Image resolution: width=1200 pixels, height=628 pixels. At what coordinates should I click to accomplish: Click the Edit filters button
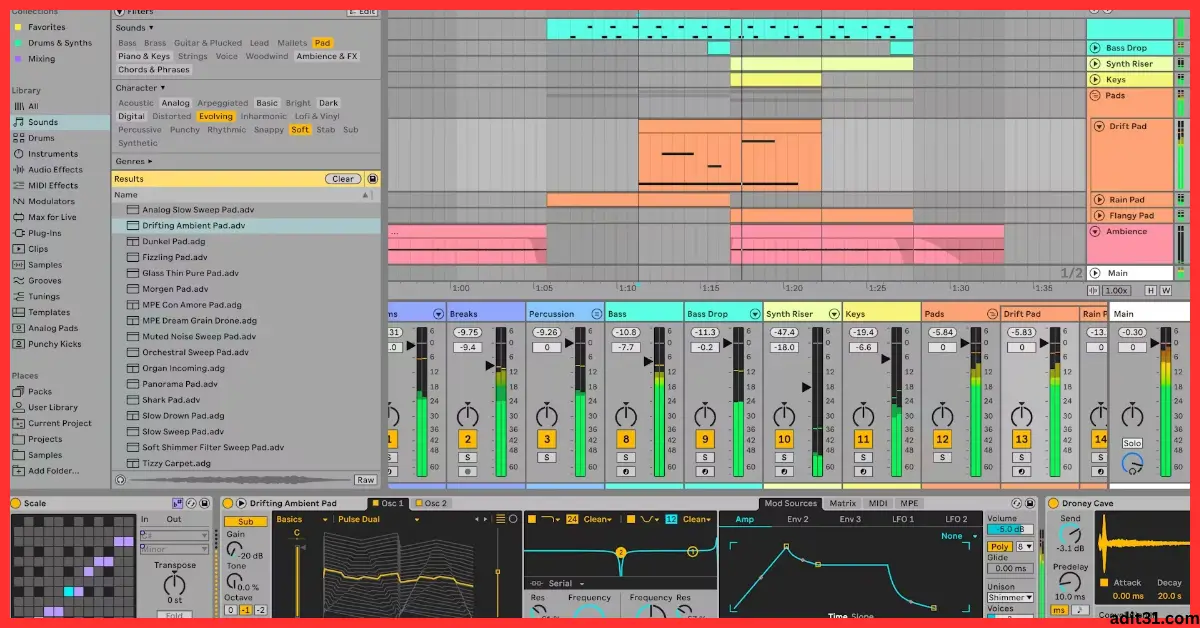coord(362,12)
